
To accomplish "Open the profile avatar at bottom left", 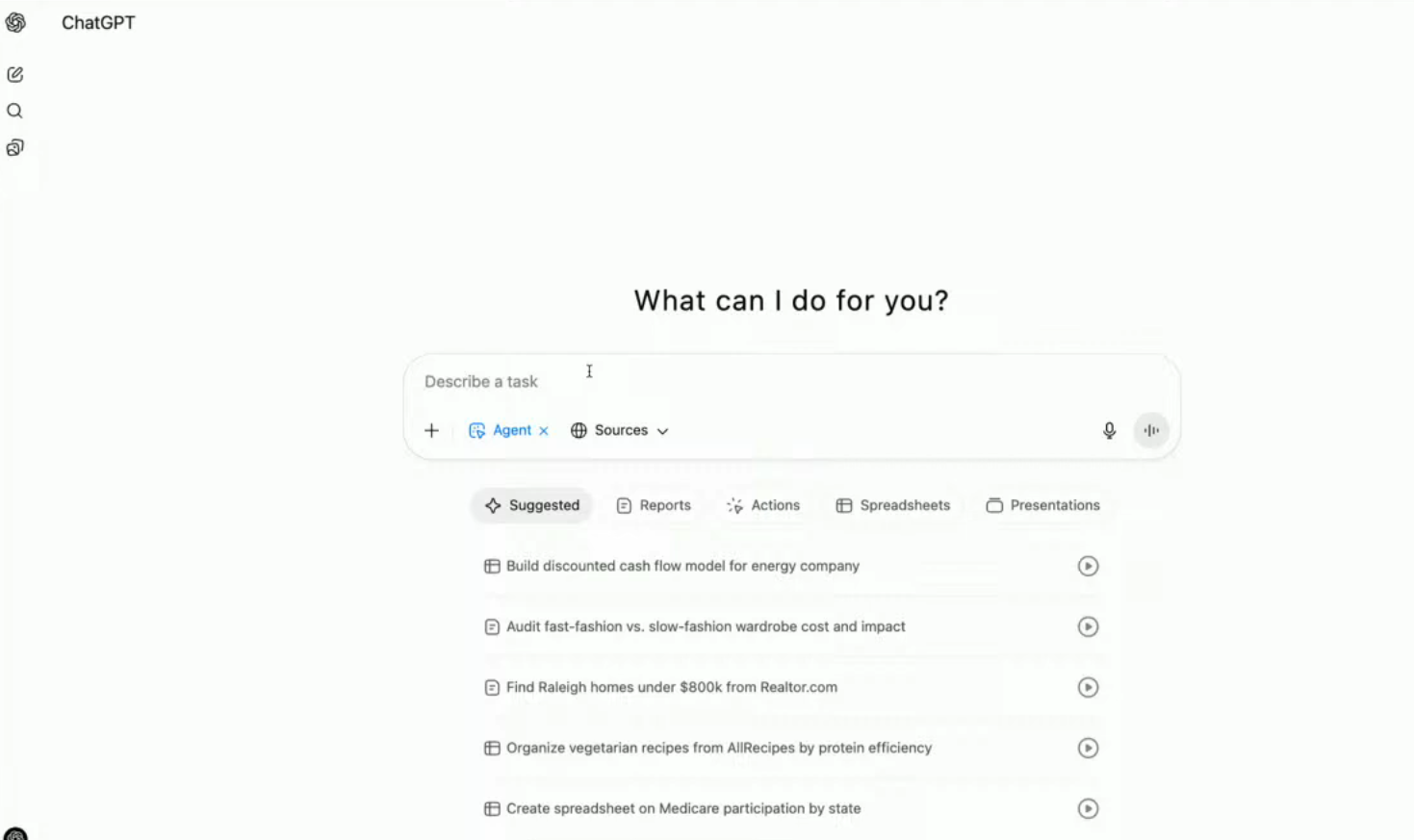I will (15, 833).
